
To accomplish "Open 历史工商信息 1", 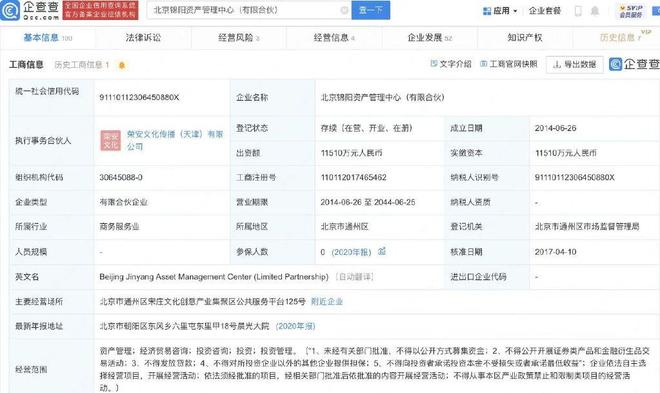I will pyautogui.click(x=82, y=65).
